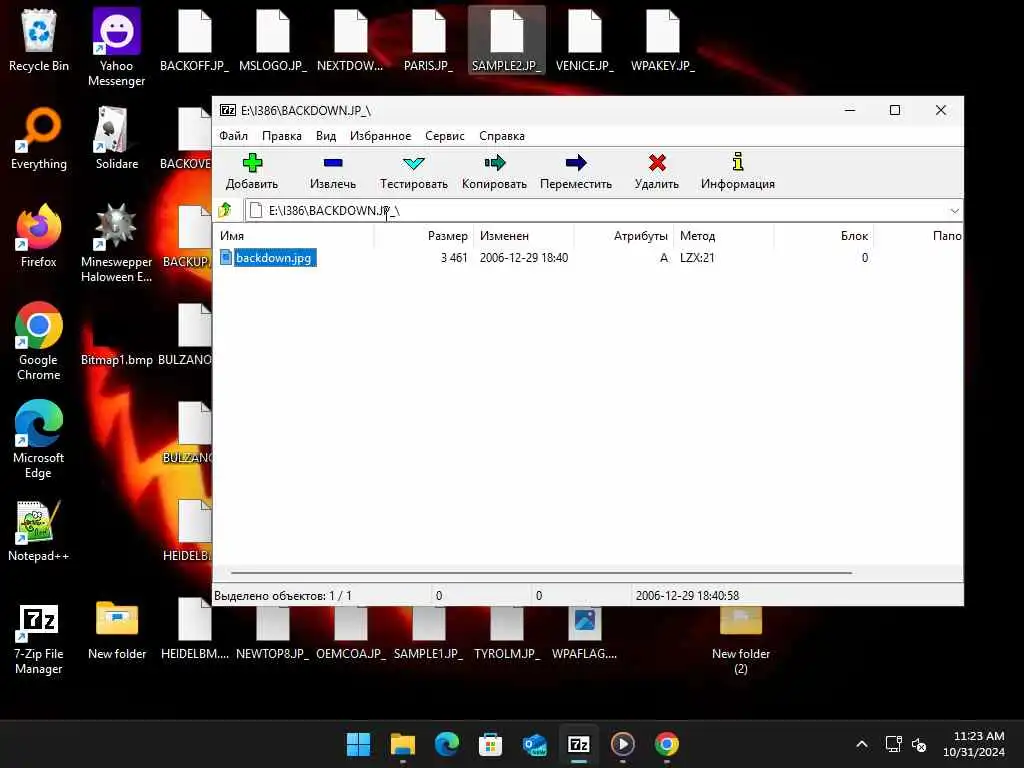Select the WPAKEY.JP_ desktop file
The height and width of the screenshot is (768, 1024).
click(662, 40)
